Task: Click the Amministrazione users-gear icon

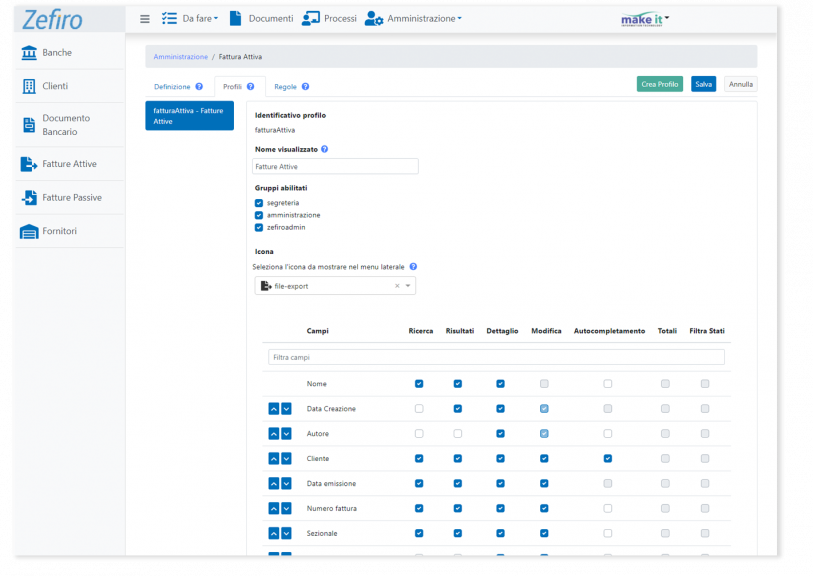Action: tap(374, 19)
